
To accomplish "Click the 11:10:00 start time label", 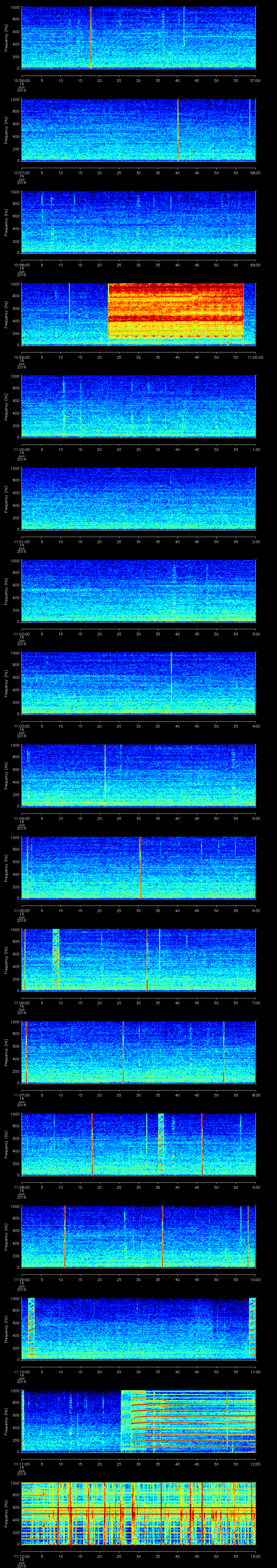I will [21, 1372].
